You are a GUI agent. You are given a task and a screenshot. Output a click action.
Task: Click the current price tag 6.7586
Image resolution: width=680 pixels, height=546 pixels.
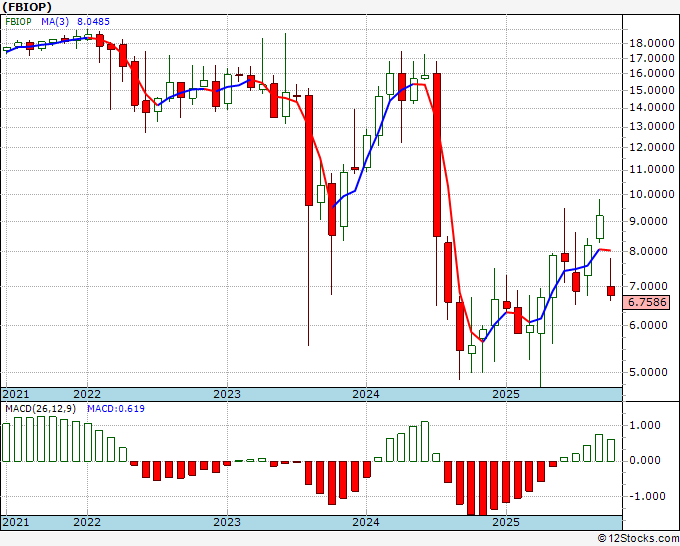[647, 302]
